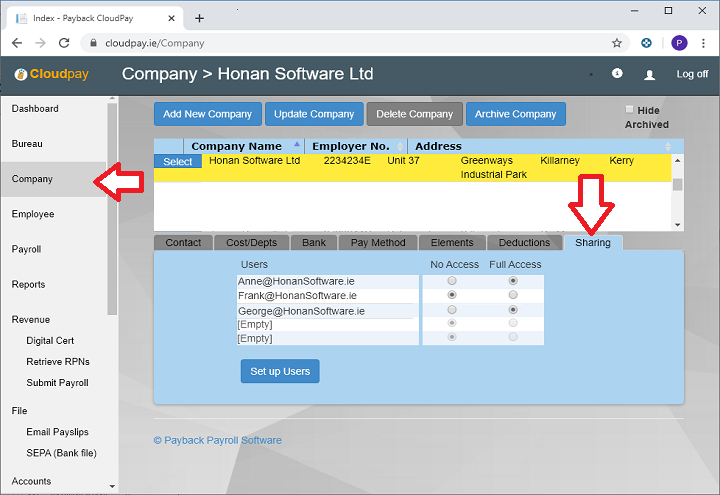The image size is (720, 495).
Task: Open a new browser tab
Action: tap(200, 18)
